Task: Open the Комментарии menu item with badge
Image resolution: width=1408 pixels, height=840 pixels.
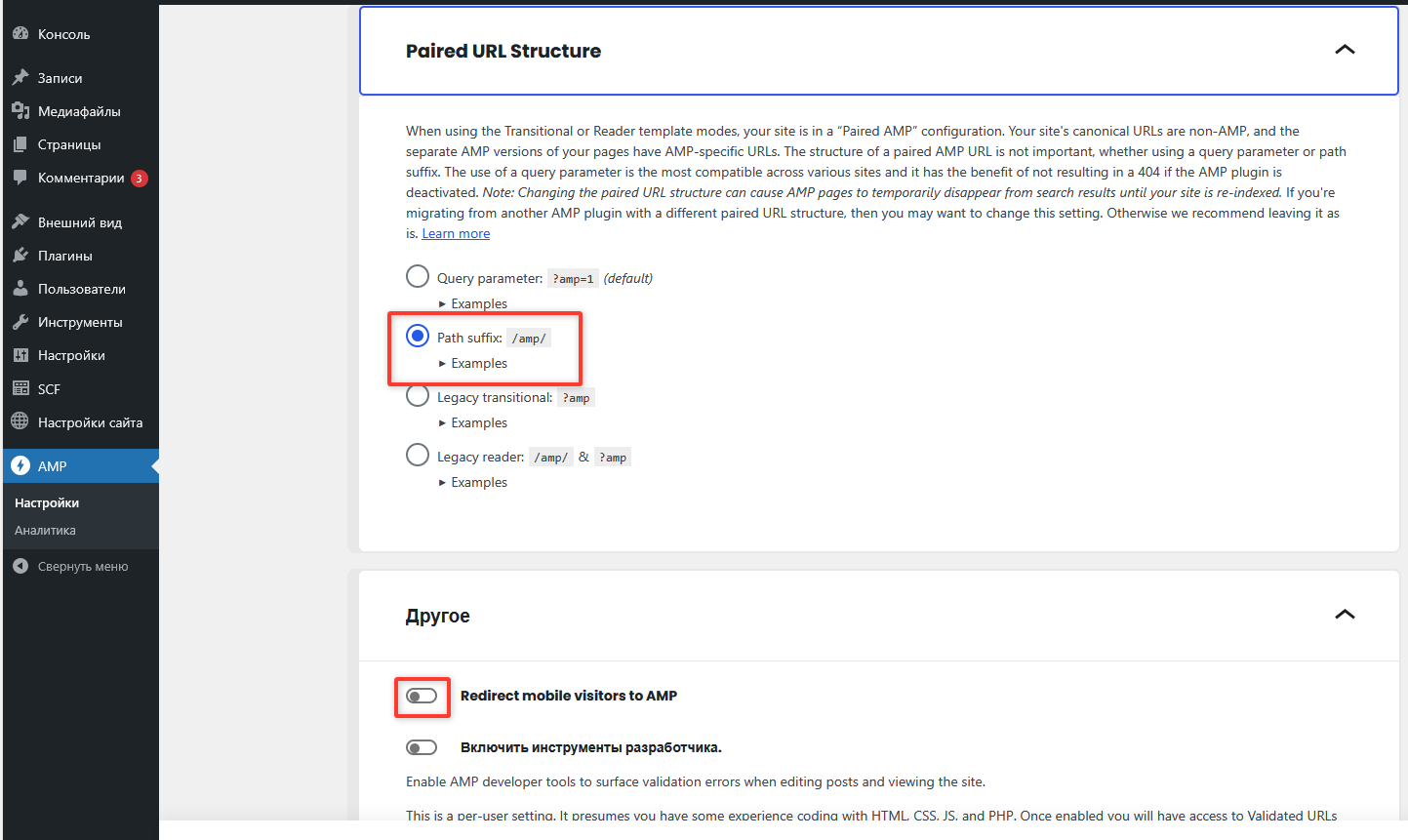Action: pos(81,178)
